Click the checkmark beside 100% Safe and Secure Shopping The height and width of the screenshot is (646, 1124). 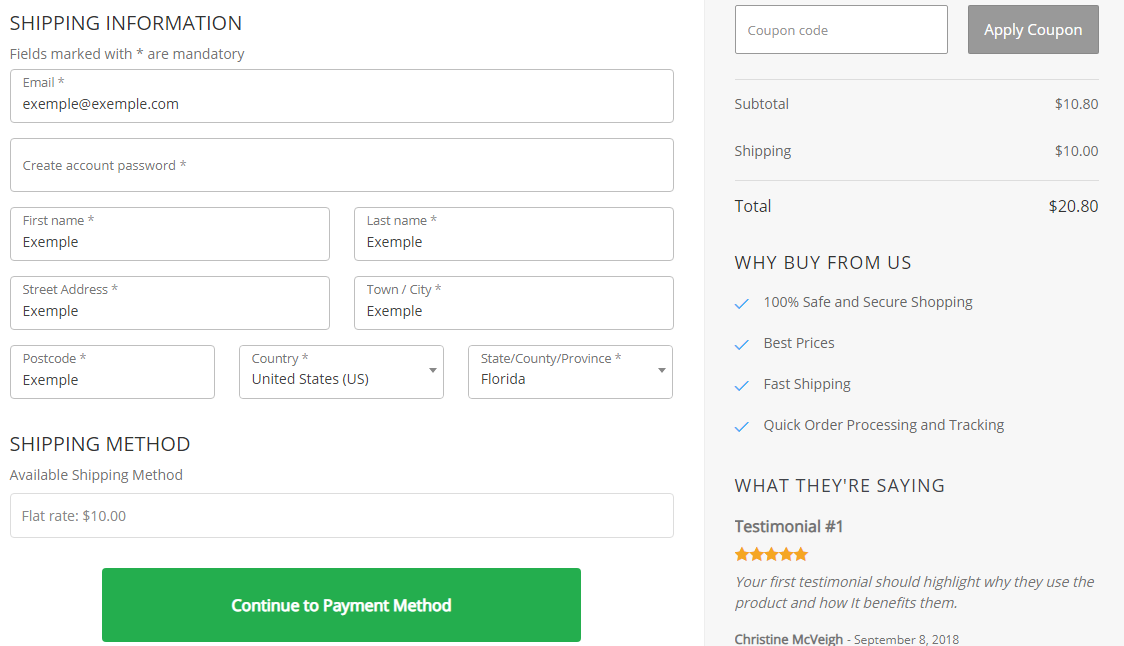tap(742, 302)
